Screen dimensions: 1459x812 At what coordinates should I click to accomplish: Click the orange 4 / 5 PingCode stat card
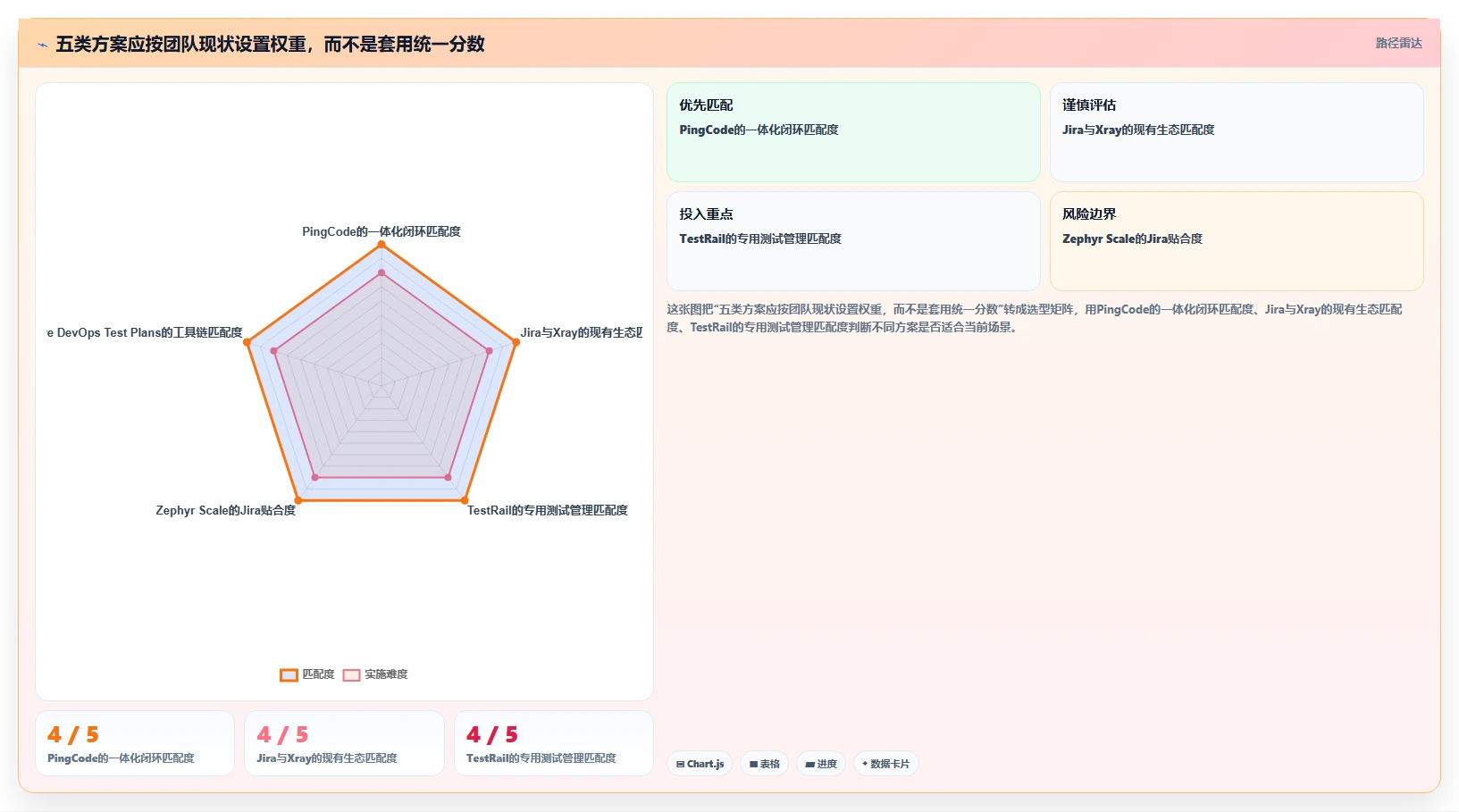135,743
